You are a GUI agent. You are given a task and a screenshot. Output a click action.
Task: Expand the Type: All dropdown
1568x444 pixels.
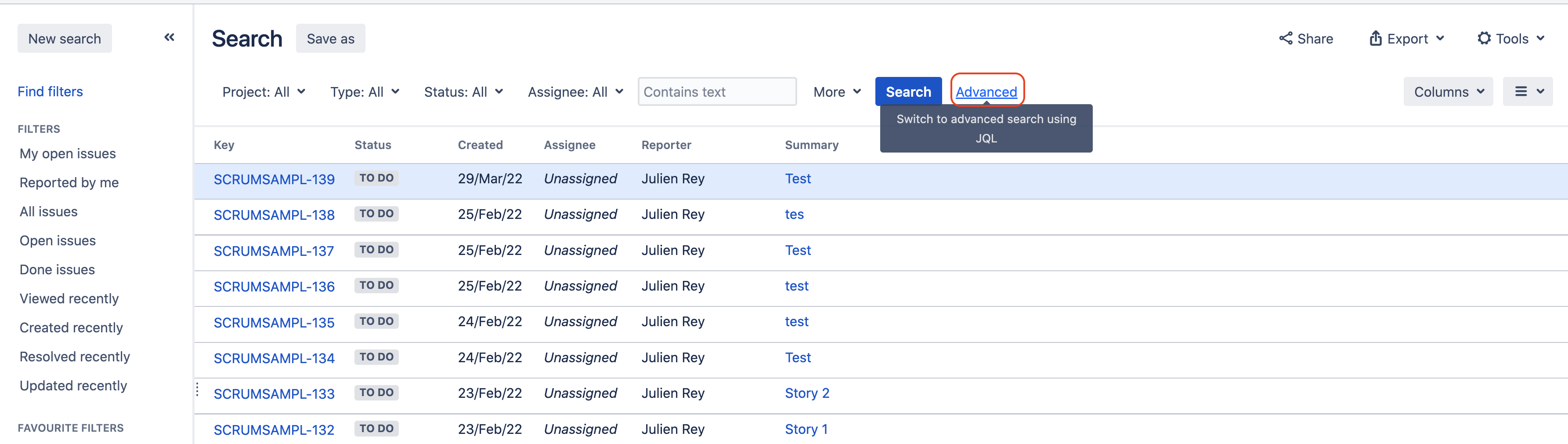coord(365,92)
